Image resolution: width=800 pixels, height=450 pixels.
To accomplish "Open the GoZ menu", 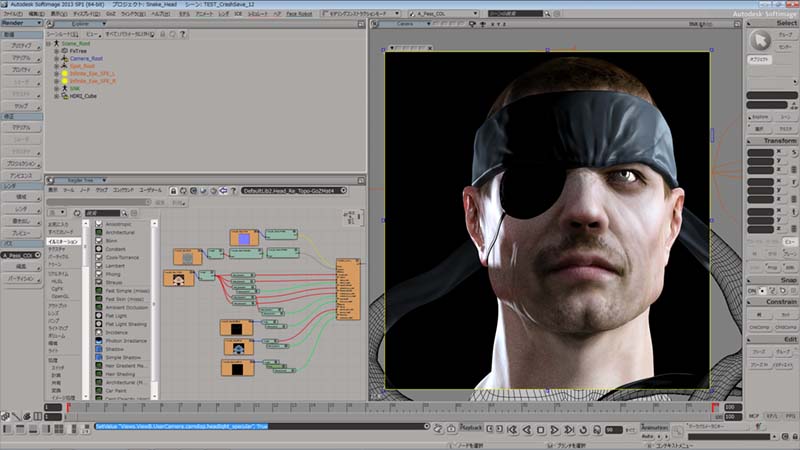I will (x=110, y=14).
